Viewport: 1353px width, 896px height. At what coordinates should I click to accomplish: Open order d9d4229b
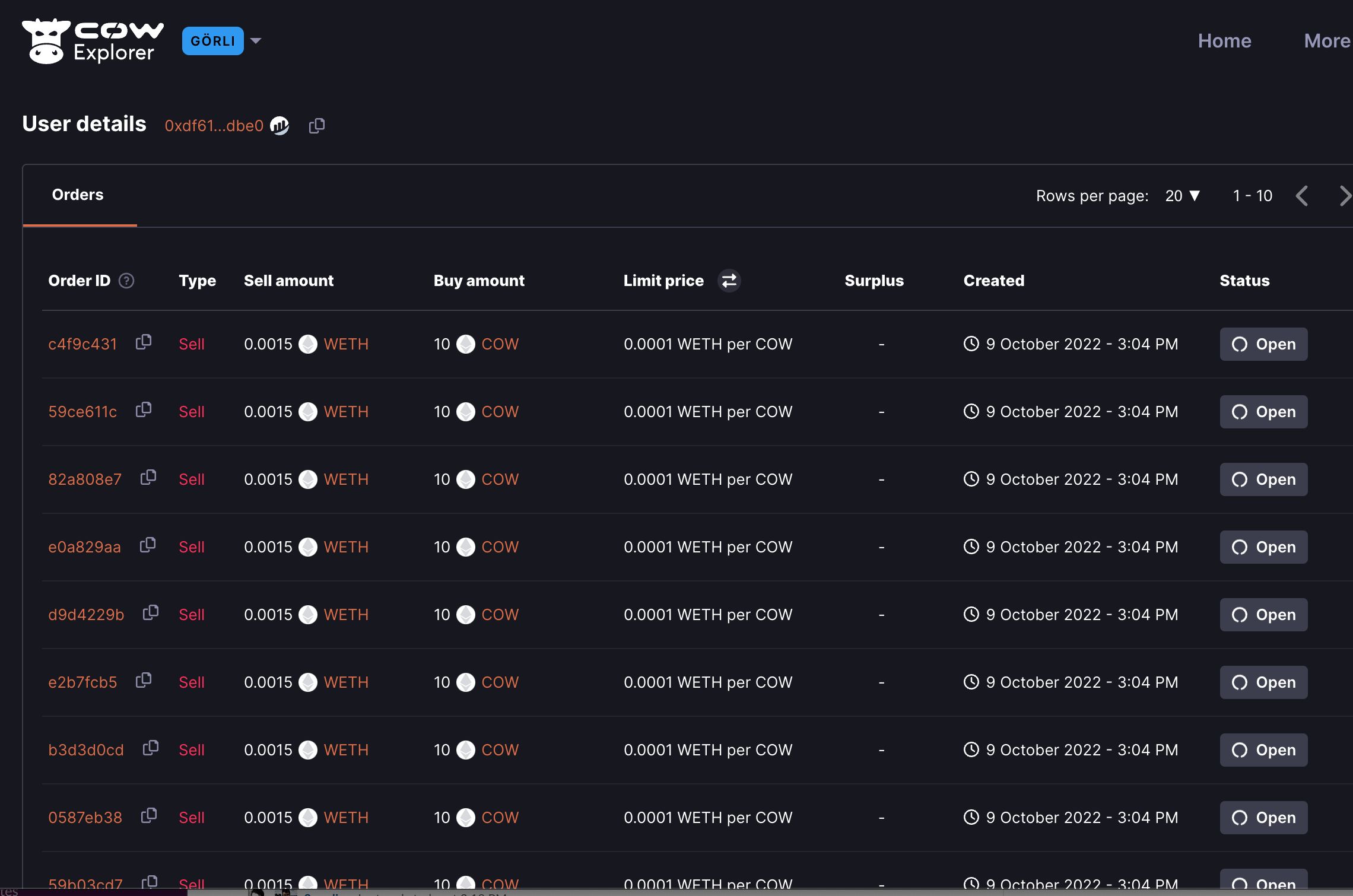pyautogui.click(x=86, y=615)
